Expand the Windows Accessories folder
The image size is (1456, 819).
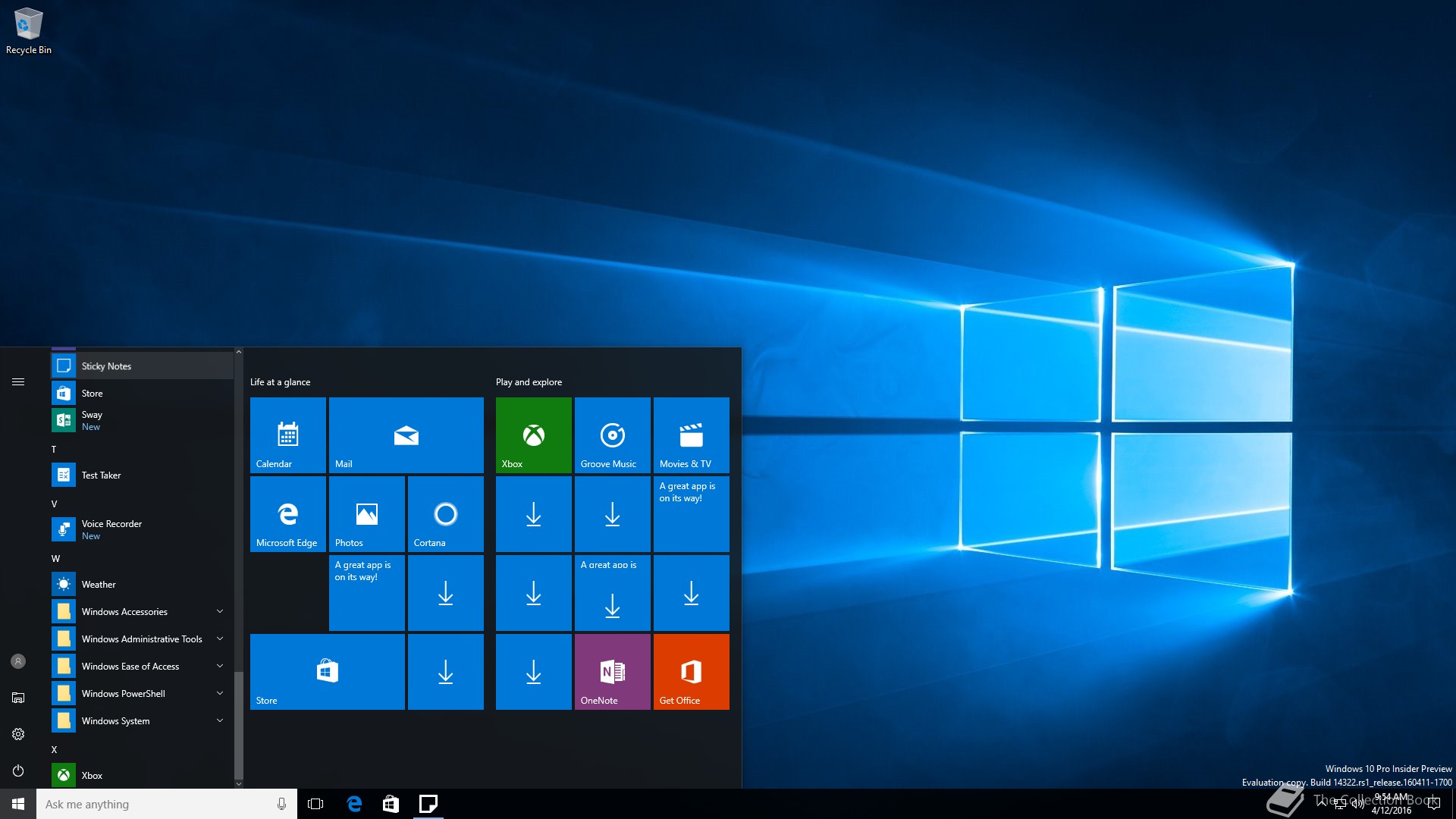pos(142,612)
